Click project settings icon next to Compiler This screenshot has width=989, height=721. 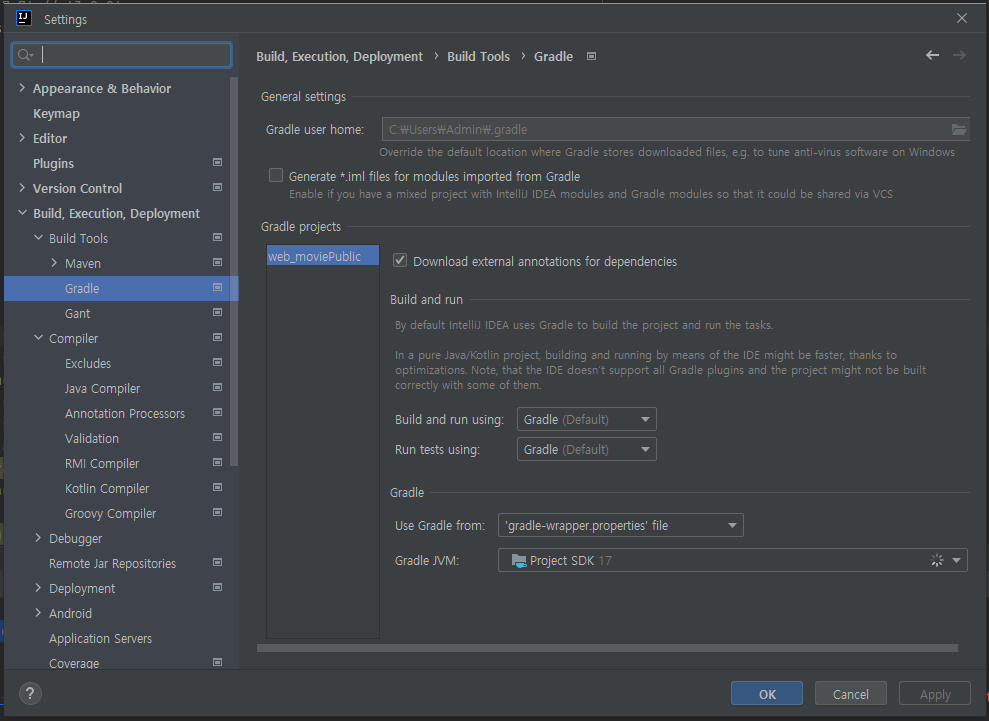tap(218, 337)
